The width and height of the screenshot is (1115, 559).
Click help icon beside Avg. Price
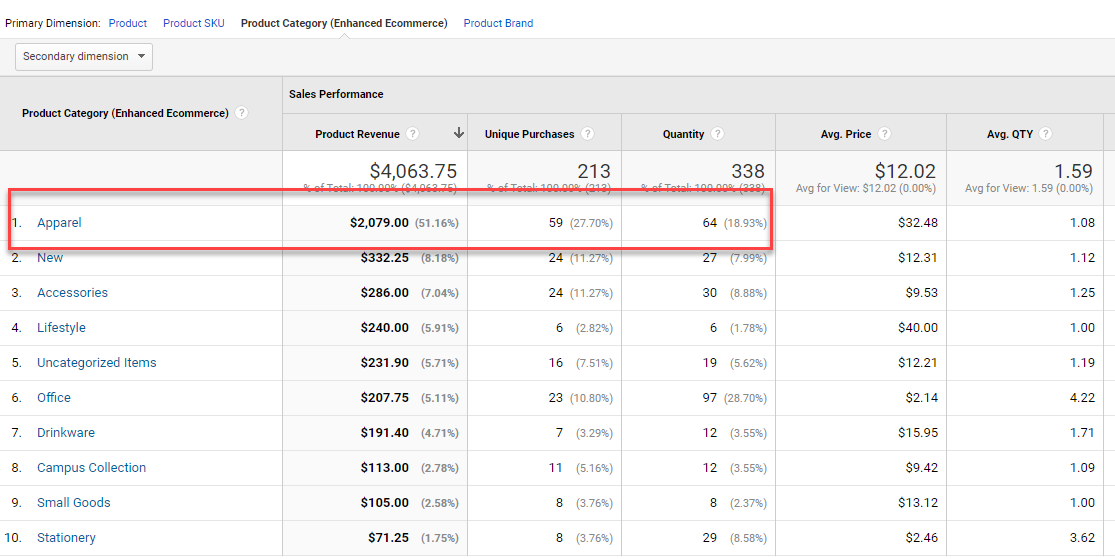(x=885, y=134)
